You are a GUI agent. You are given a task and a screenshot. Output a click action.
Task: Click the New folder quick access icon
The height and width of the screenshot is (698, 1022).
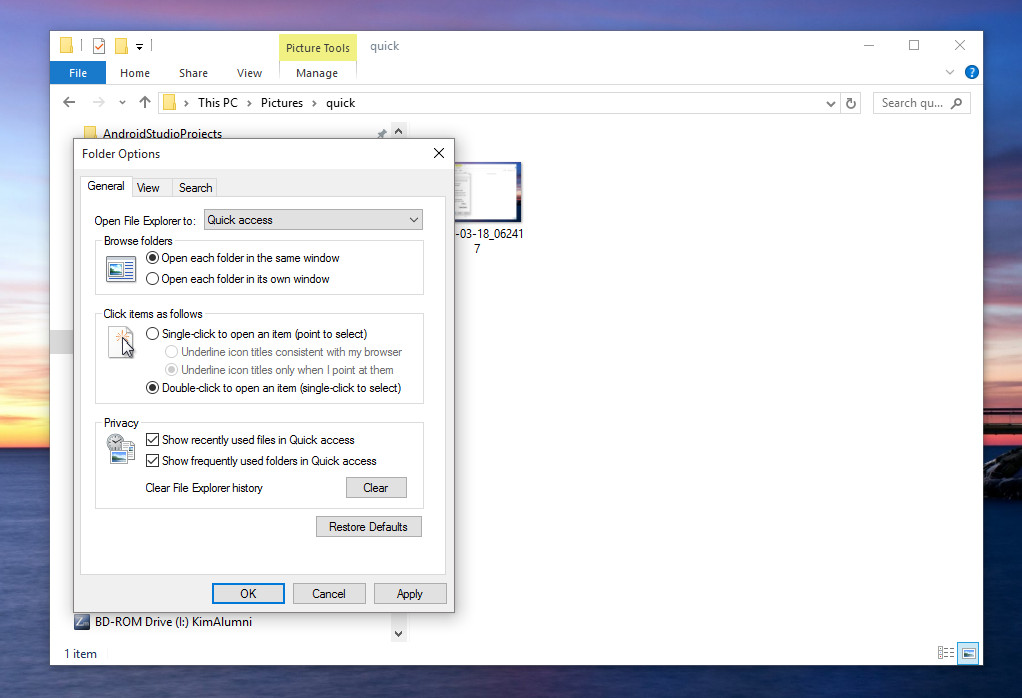point(121,46)
